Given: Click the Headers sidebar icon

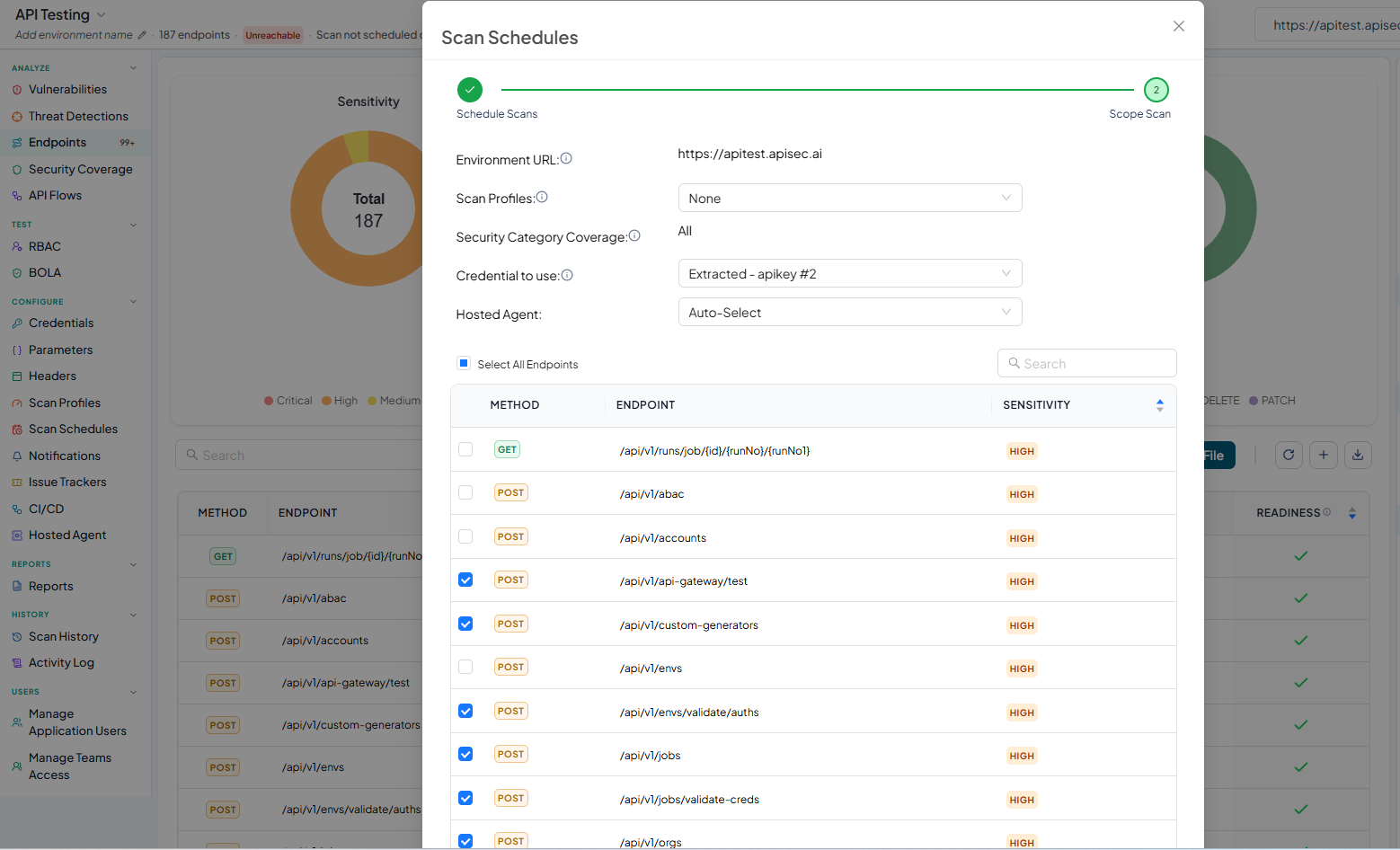Looking at the screenshot, I should [17, 376].
